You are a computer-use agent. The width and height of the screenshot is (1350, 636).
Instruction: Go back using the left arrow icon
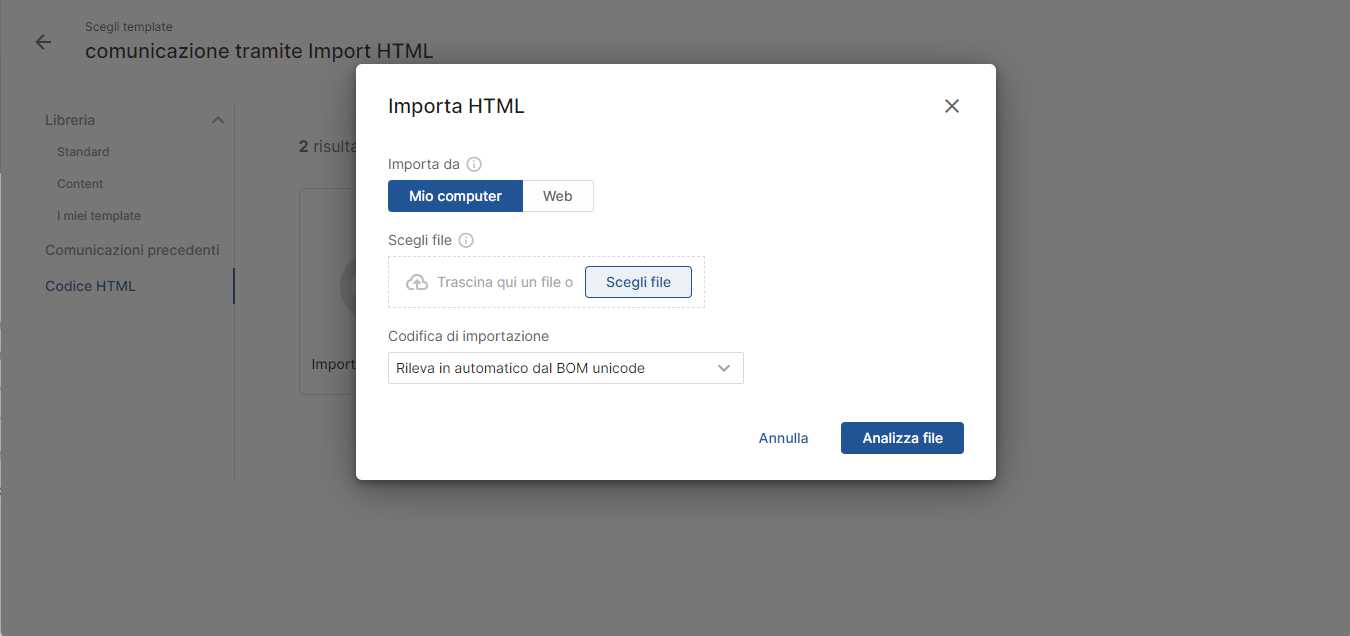point(43,42)
